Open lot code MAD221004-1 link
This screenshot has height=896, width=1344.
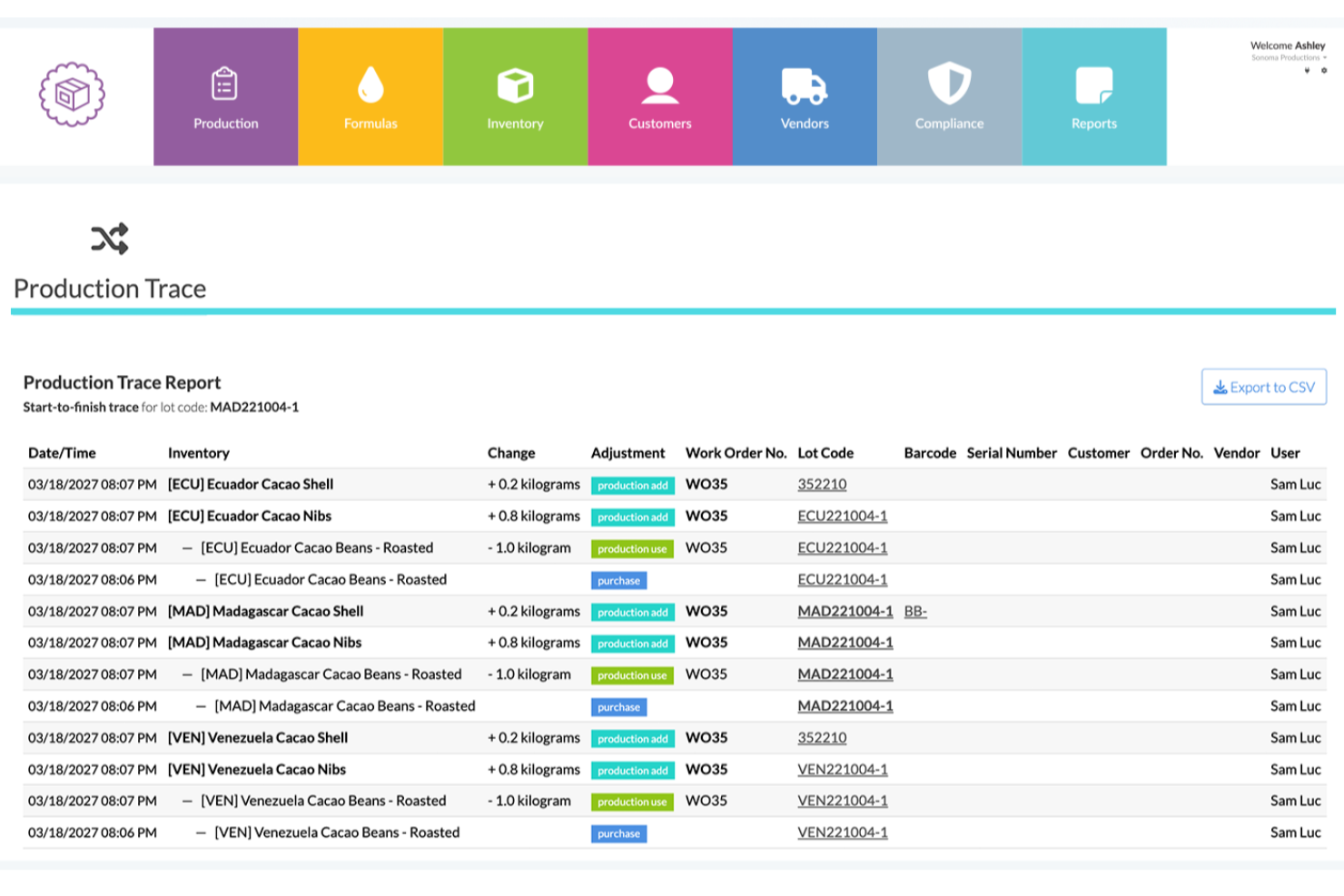[x=845, y=612]
